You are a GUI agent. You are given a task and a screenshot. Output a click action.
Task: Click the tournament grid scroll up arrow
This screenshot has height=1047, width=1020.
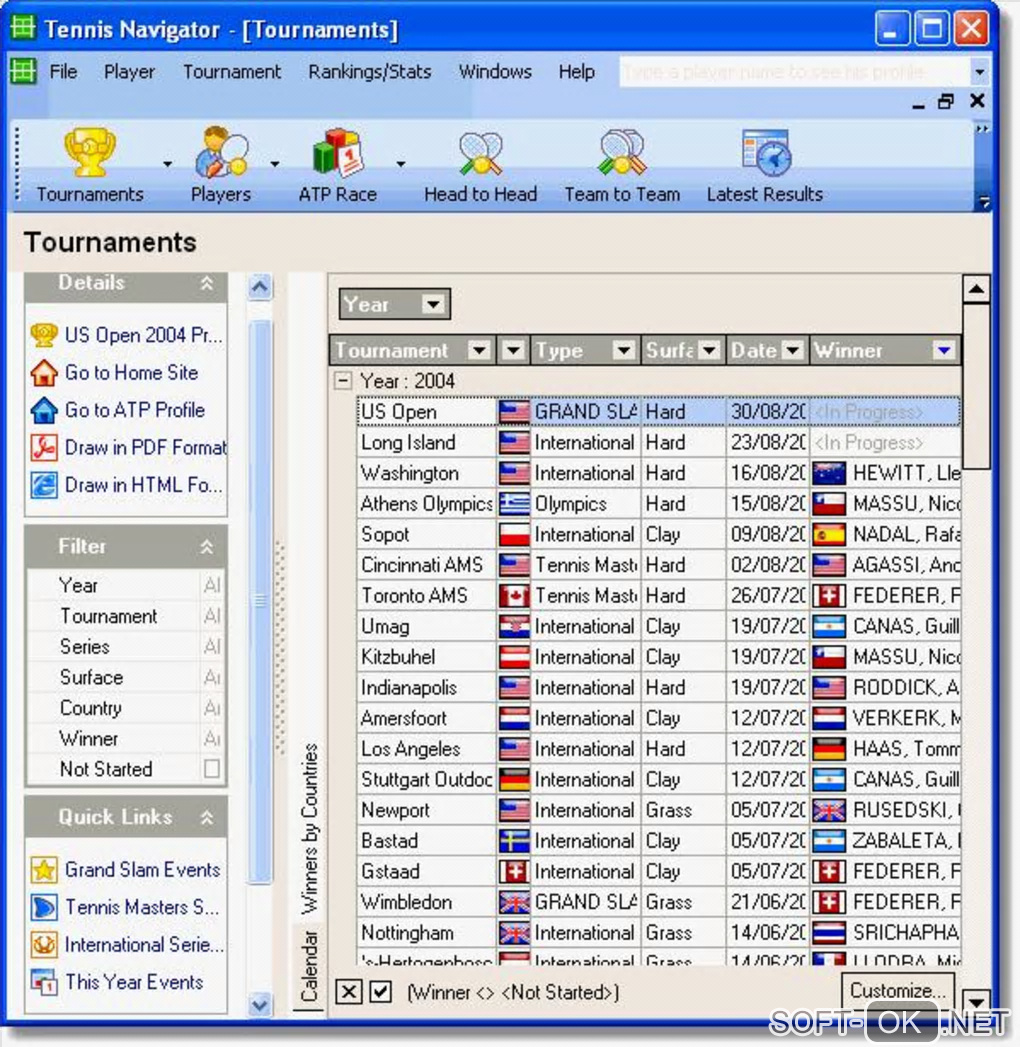[x=976, y=289]
